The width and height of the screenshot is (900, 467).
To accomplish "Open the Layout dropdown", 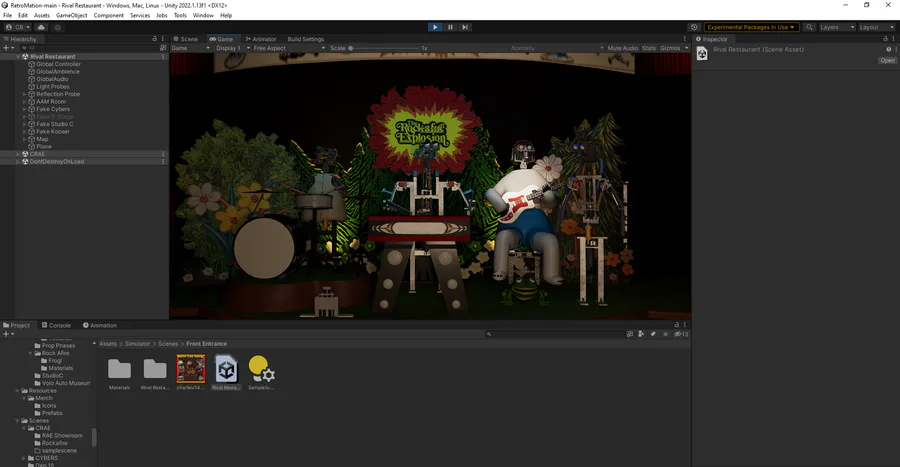I will point(876,27).
